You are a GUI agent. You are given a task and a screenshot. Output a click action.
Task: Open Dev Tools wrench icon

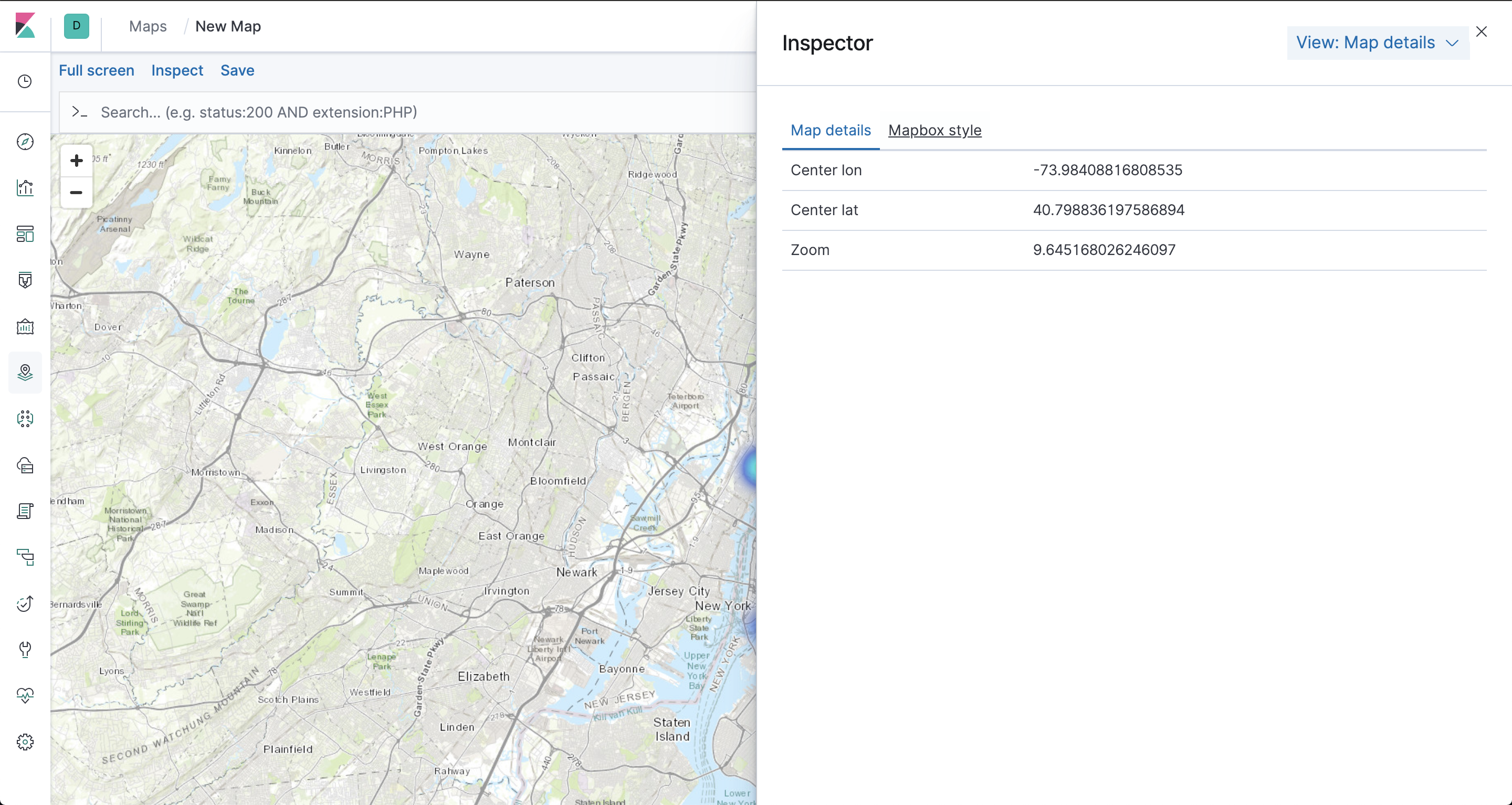point(25,650)
